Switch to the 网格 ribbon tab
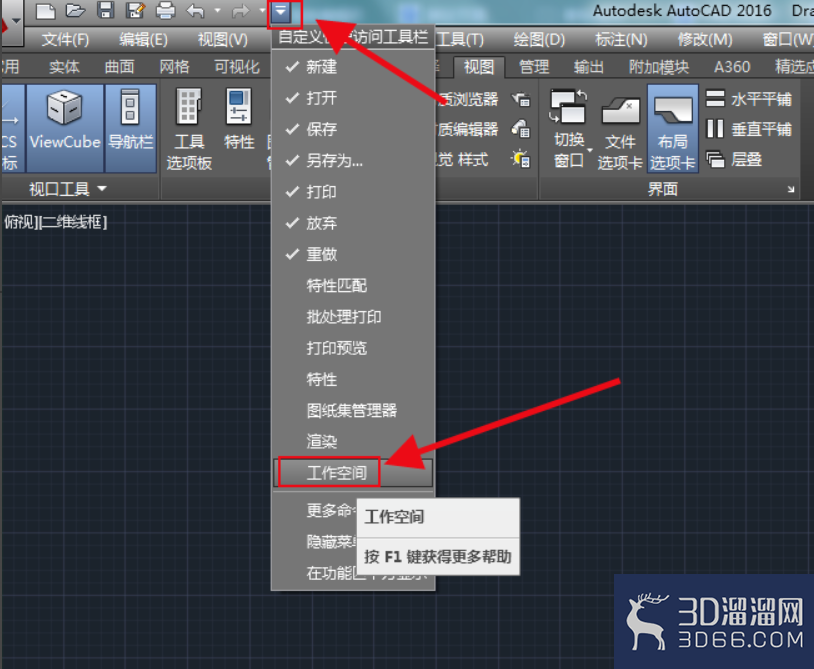The height and width of the screenshot is (669, 814). coord(174,66)
